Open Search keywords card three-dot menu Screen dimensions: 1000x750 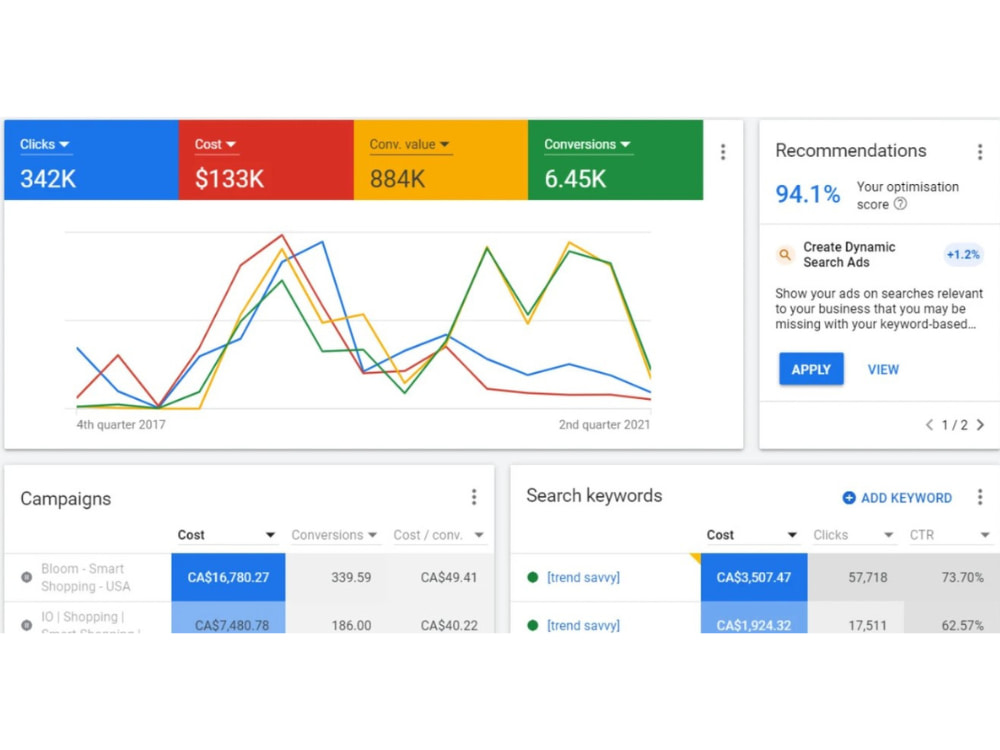(x=980, y=497)
